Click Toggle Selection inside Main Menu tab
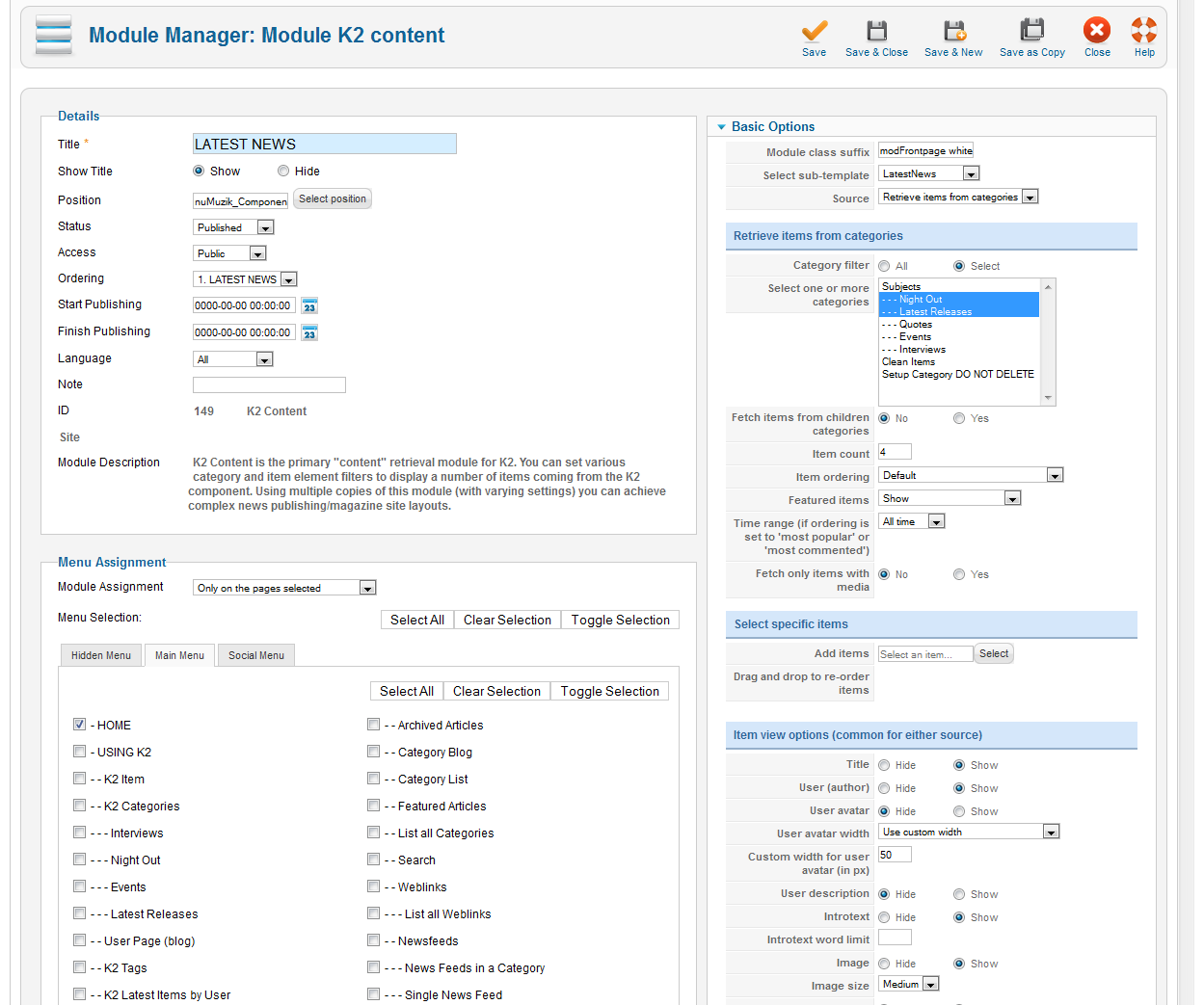 [x=610, y=691]
